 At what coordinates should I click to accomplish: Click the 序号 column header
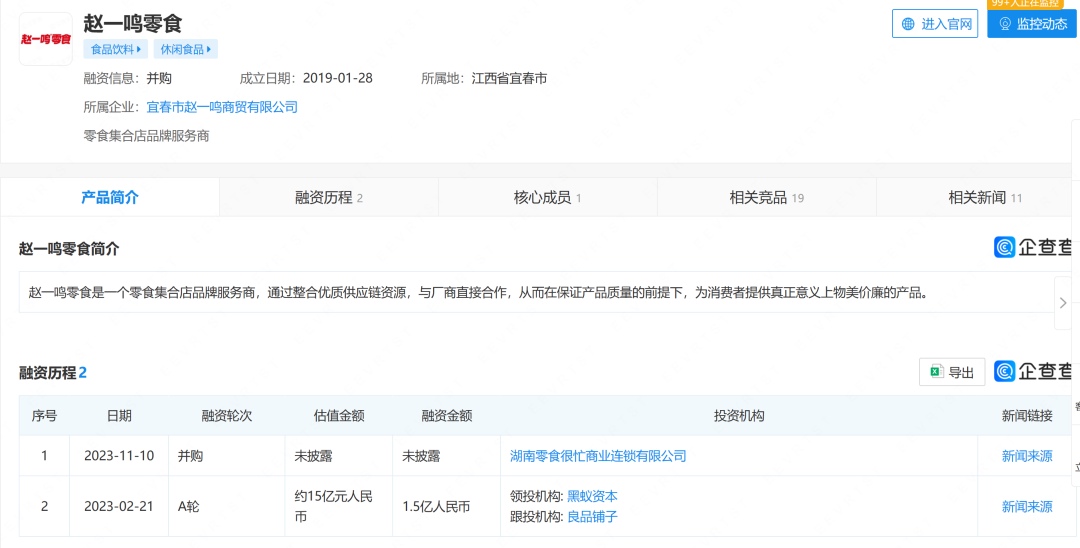(x=44, y=416)
